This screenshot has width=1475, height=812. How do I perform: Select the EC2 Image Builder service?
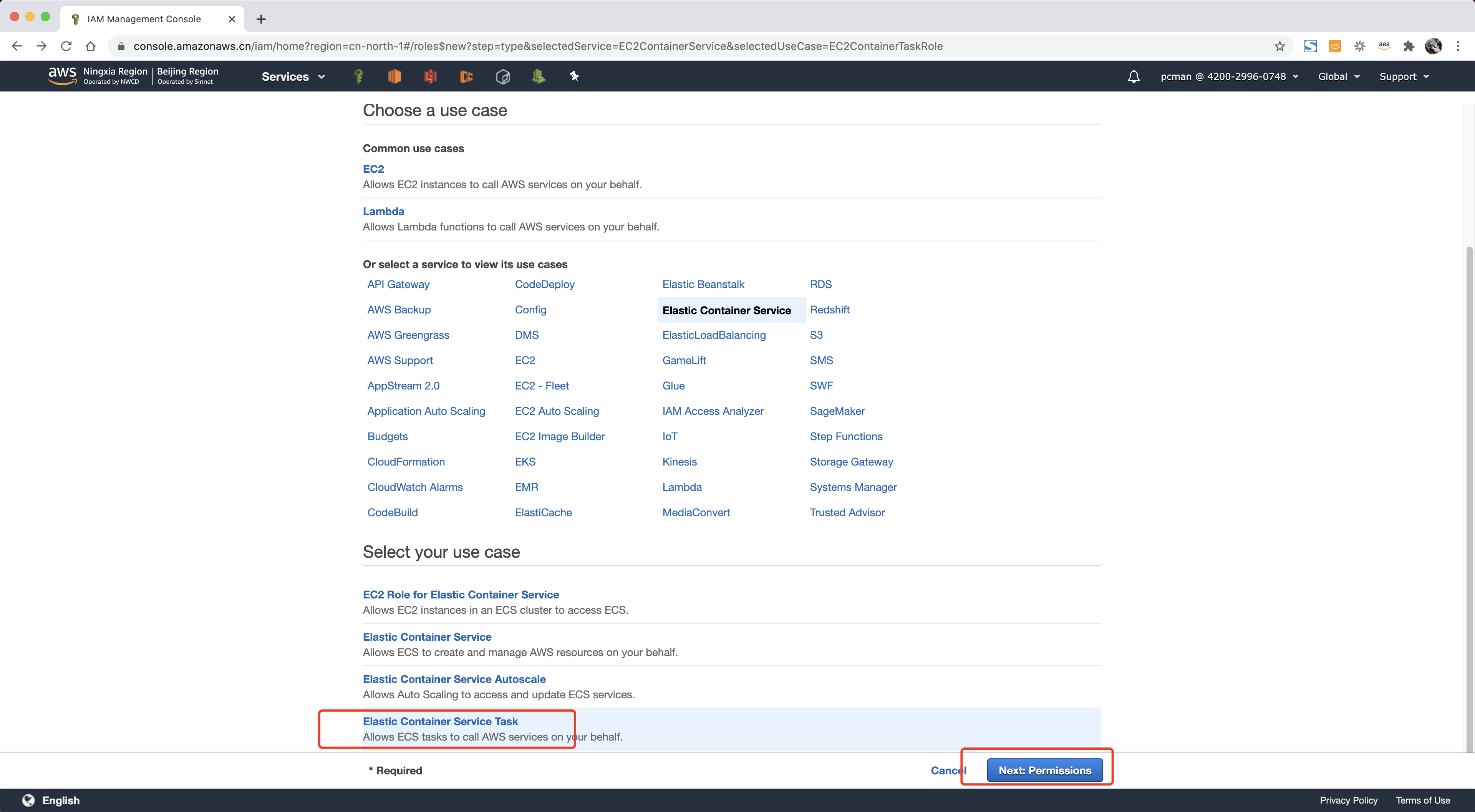(x=559, y=436)
